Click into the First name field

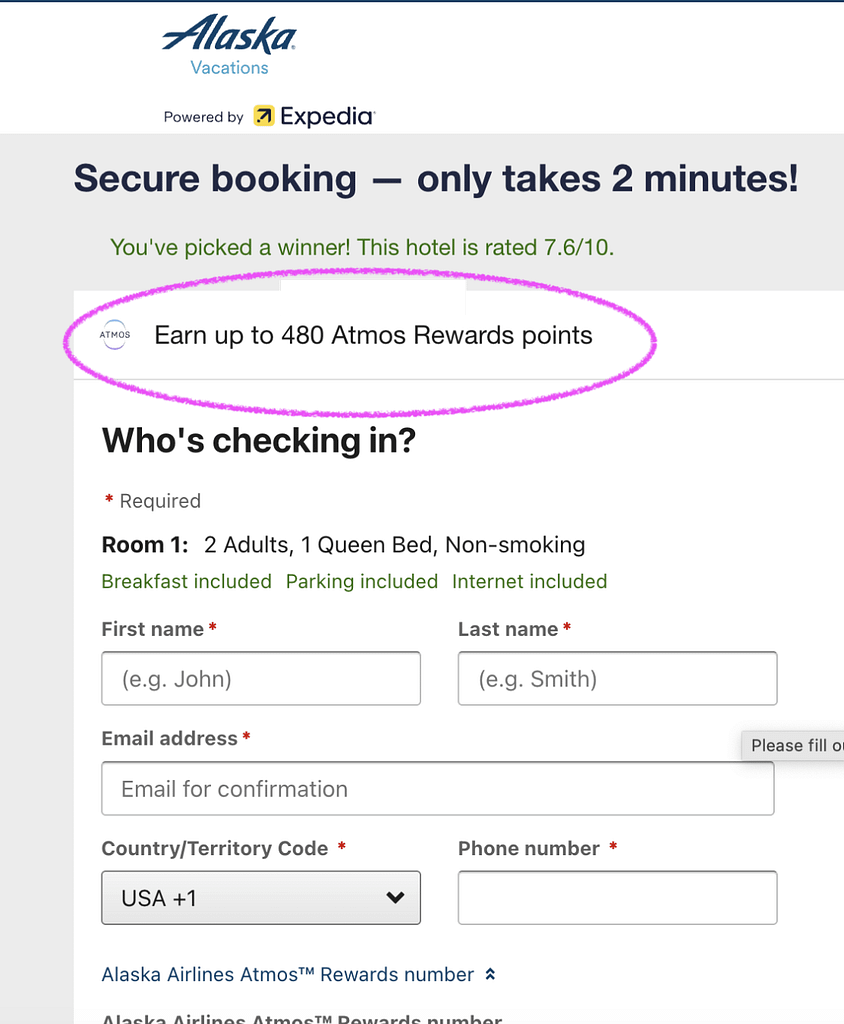click(260, 678)
